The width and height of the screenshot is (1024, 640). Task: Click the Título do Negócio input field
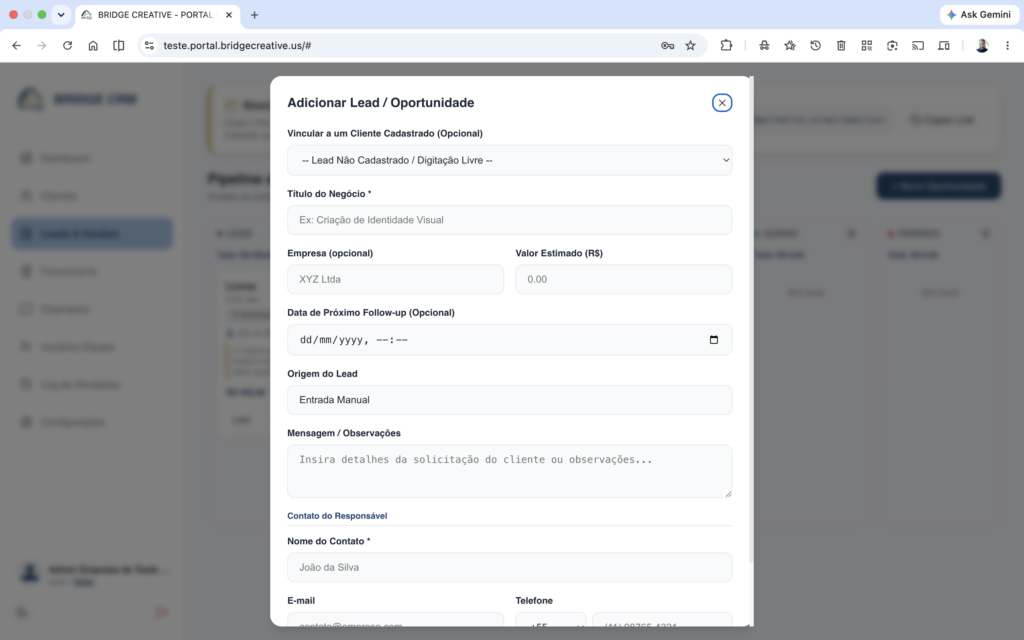pos(509,220)
